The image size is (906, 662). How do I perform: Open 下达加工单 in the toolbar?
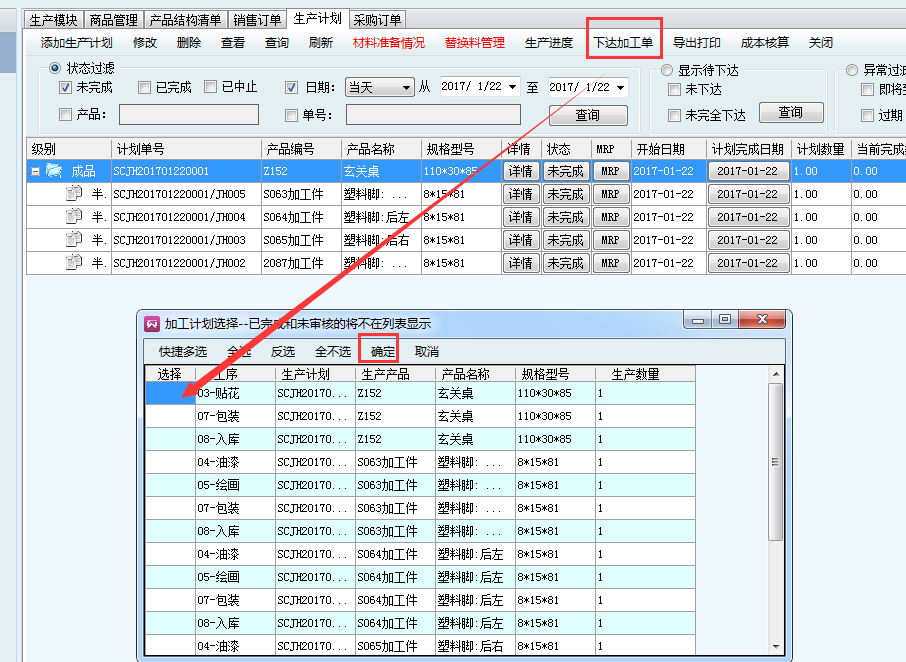click(x=623, y=43)
